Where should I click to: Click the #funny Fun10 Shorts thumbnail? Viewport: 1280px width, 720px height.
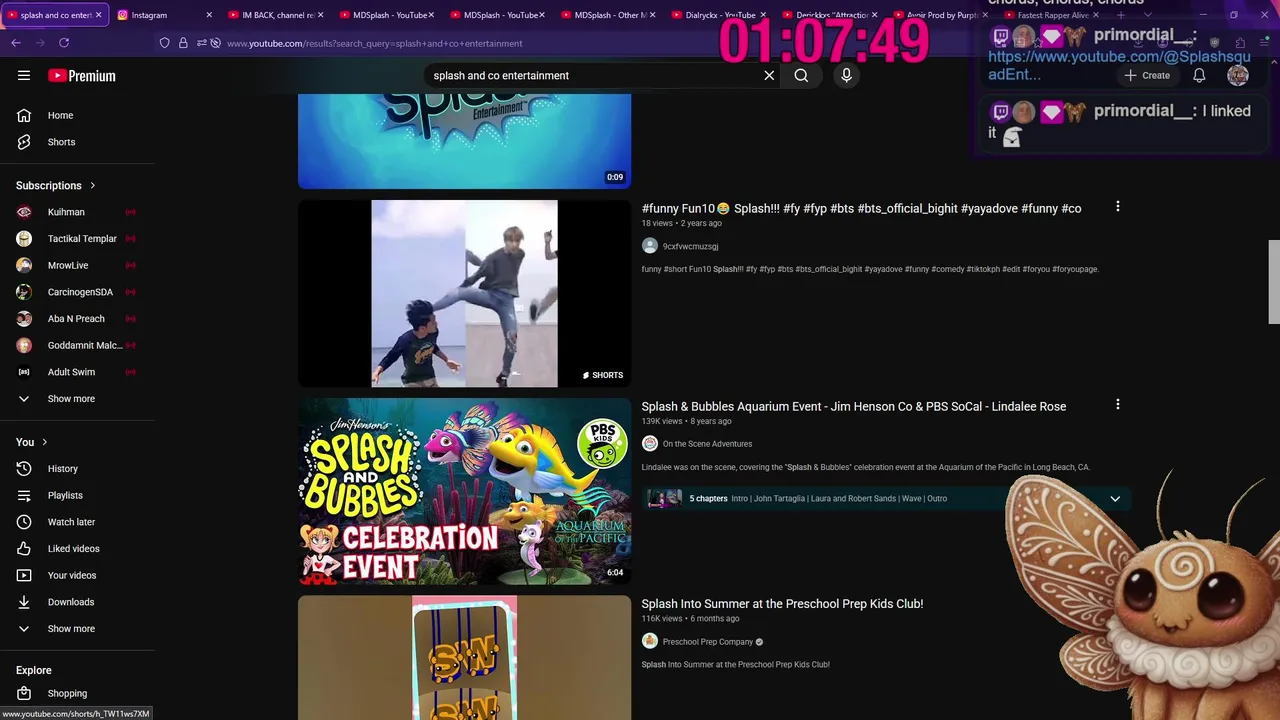[465, 294]
